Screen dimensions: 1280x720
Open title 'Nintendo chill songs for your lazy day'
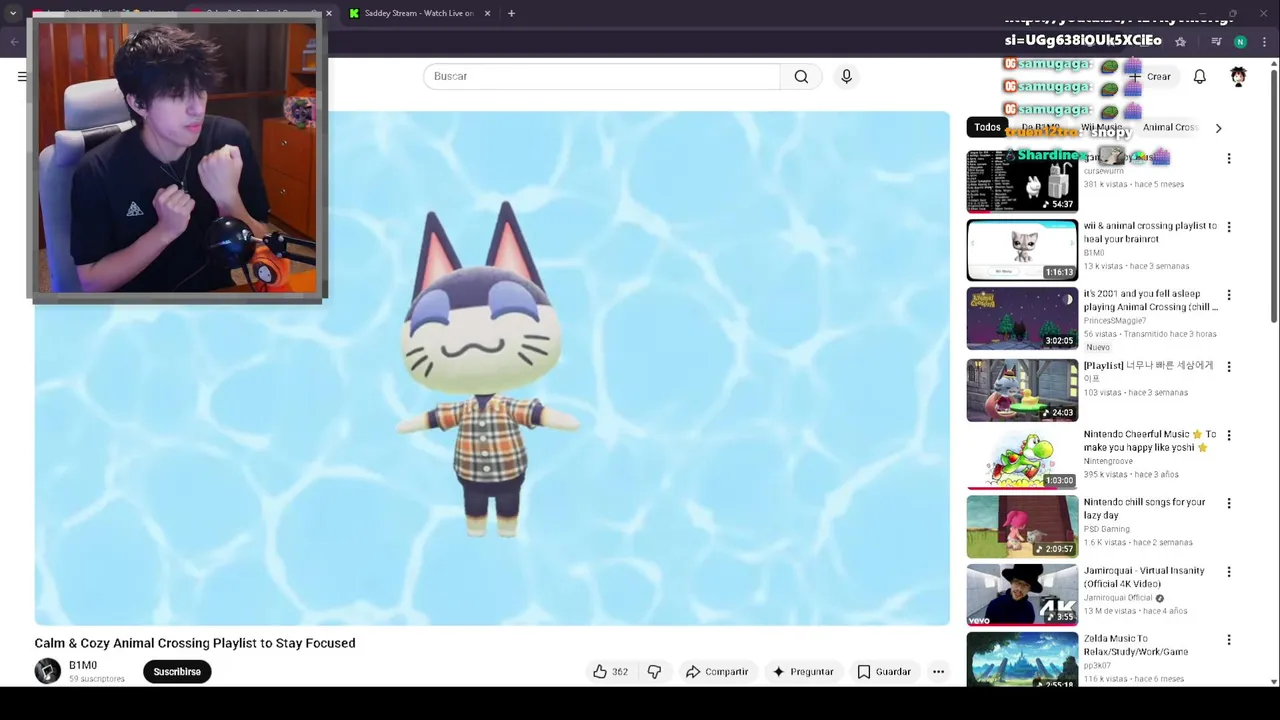tap(1145, 508)
